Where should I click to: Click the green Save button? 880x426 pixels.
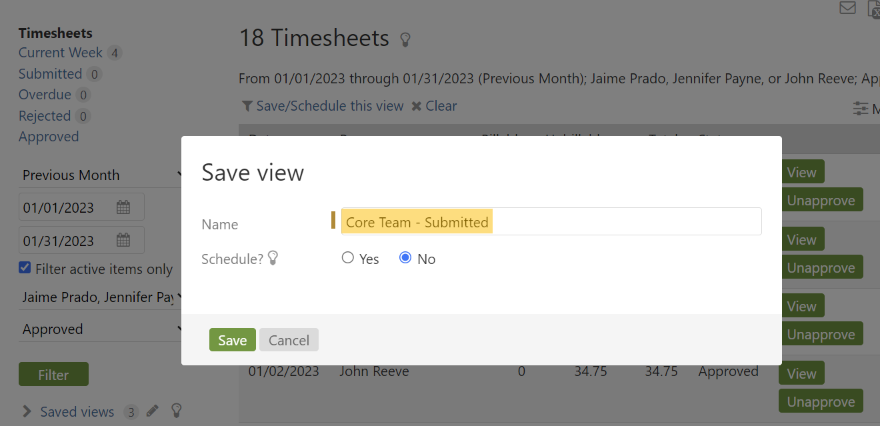tap(232, 340)
